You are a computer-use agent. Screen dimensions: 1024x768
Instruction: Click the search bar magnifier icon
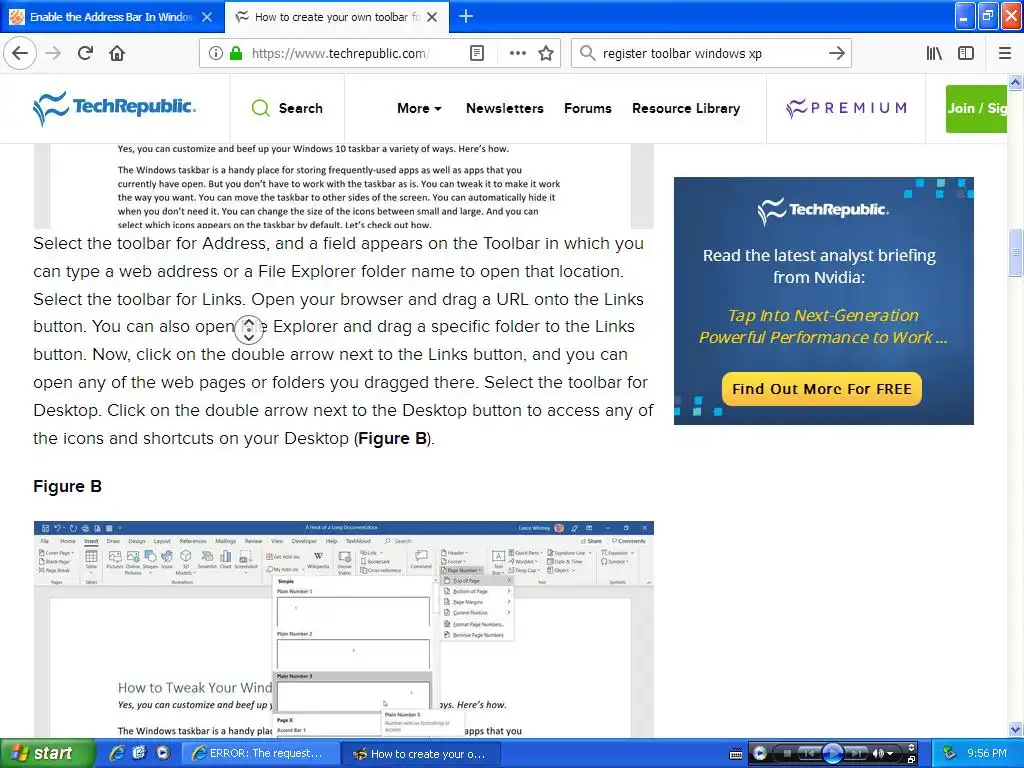[587, 54]
